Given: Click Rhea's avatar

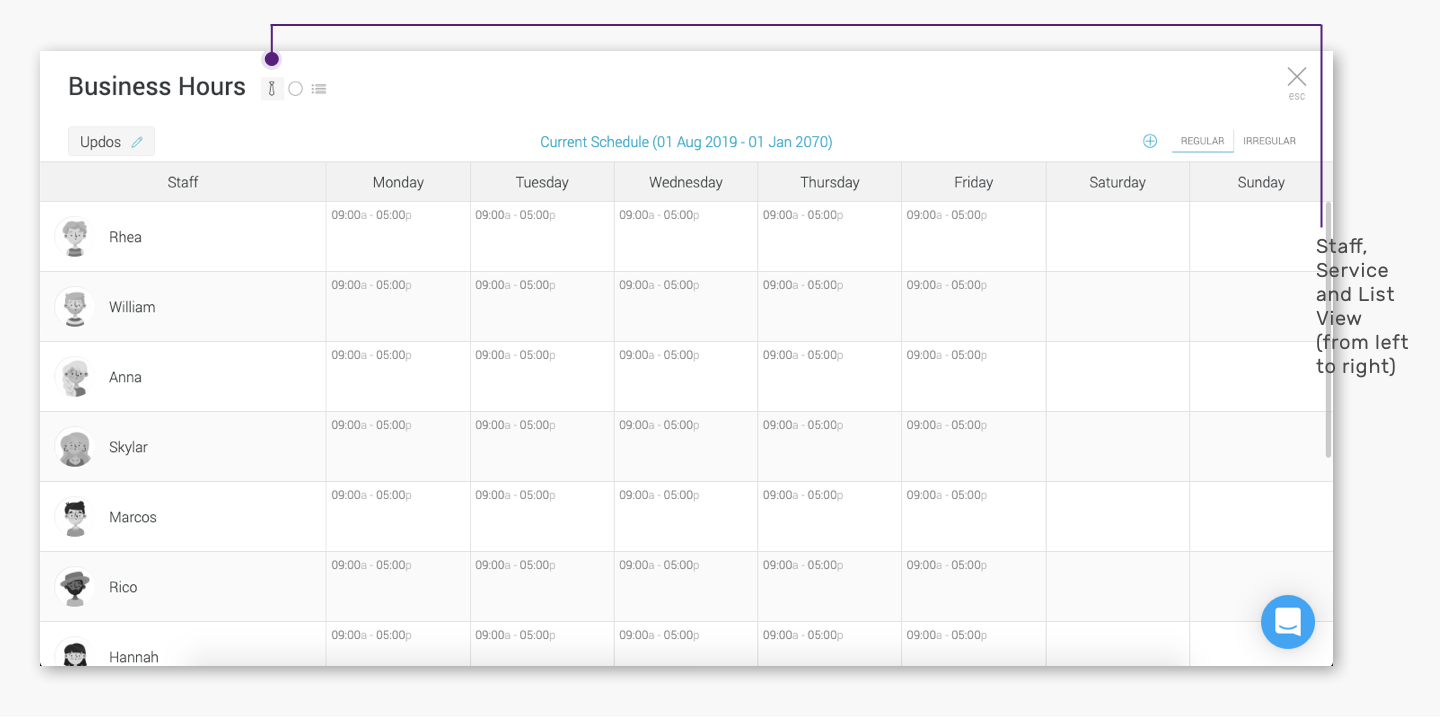Looking at the screenshot, I should coord(75,237).
